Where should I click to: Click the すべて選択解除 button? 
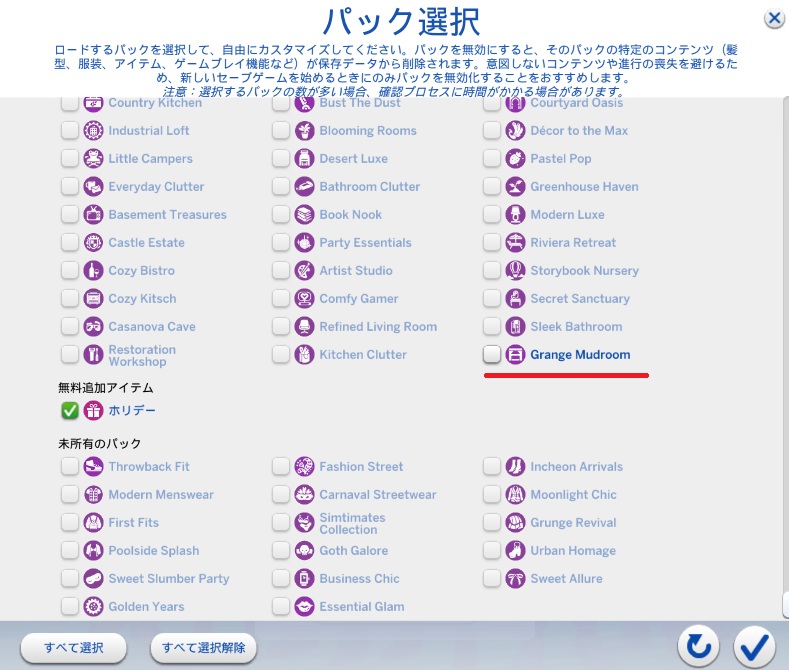(x=204, y=648)
